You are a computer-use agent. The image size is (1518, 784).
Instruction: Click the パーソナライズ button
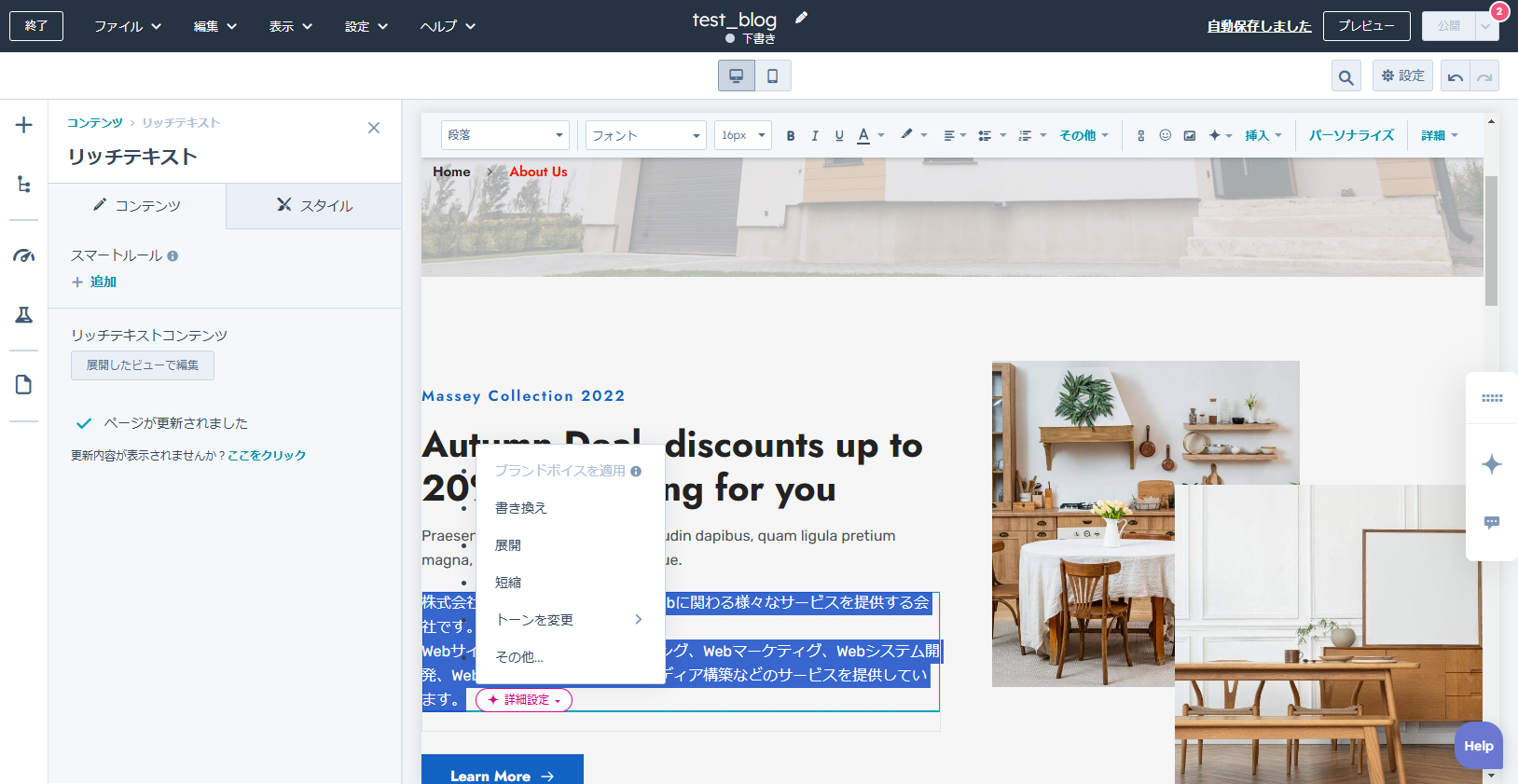click(1351, 136)
